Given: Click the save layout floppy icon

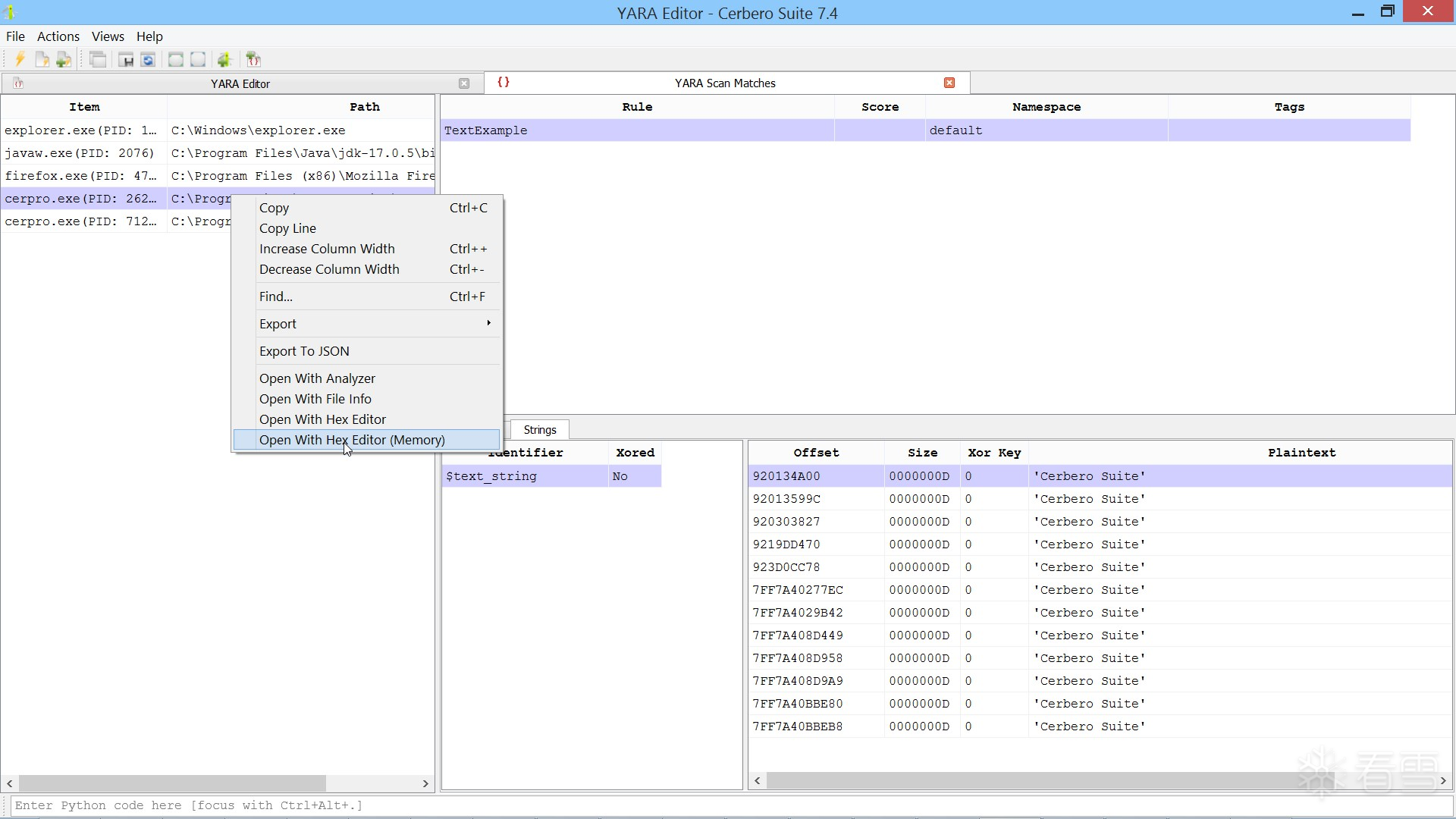Looking at the screenshot, I should click(x=126, y=59).
